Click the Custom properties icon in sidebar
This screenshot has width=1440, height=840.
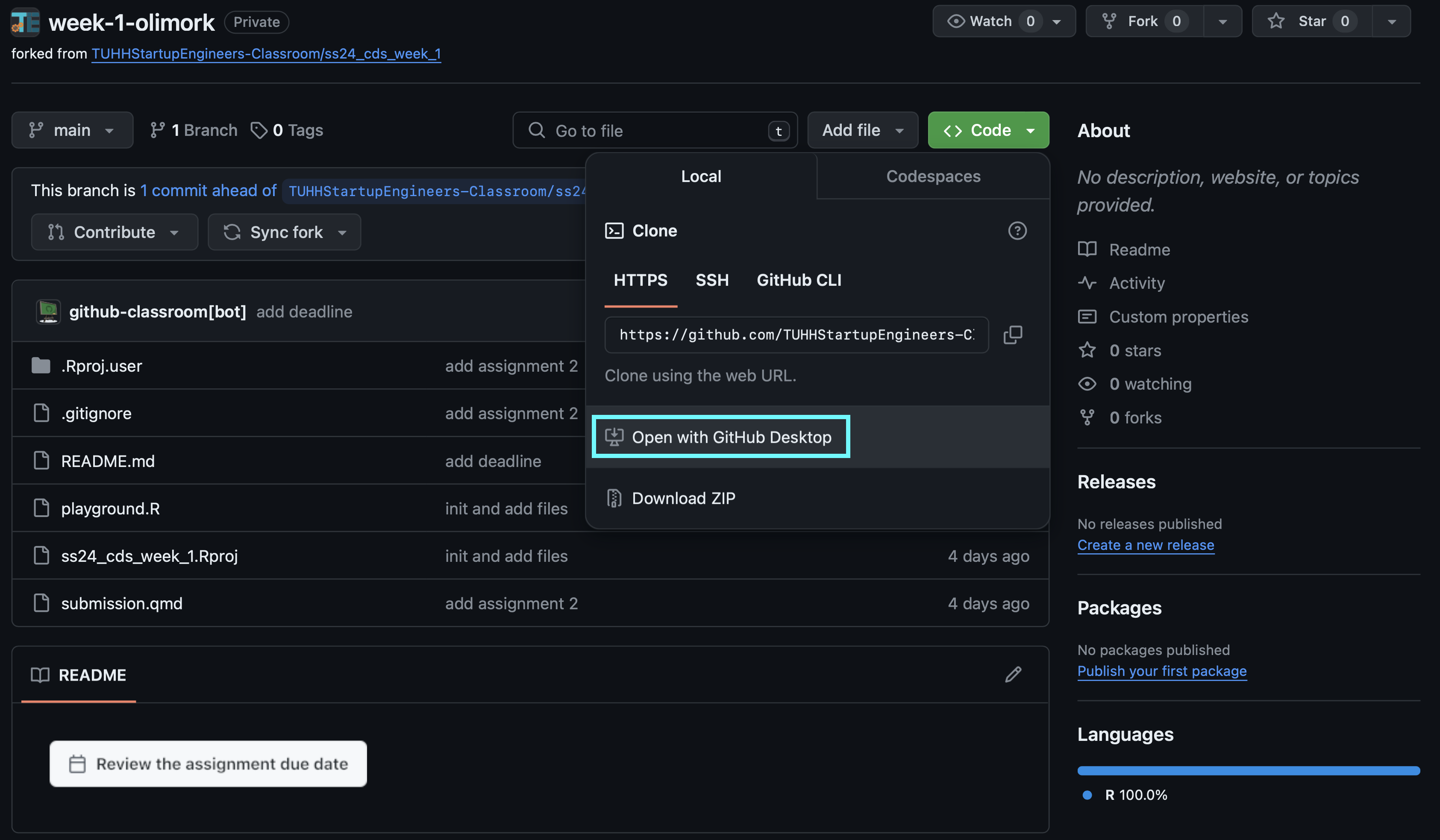click(1087, 316)
